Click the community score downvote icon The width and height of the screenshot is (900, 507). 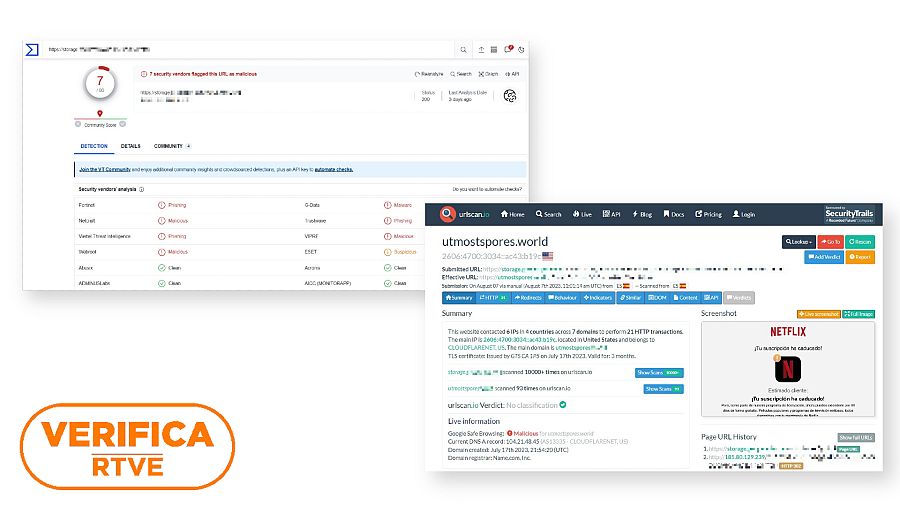[78, 124]
